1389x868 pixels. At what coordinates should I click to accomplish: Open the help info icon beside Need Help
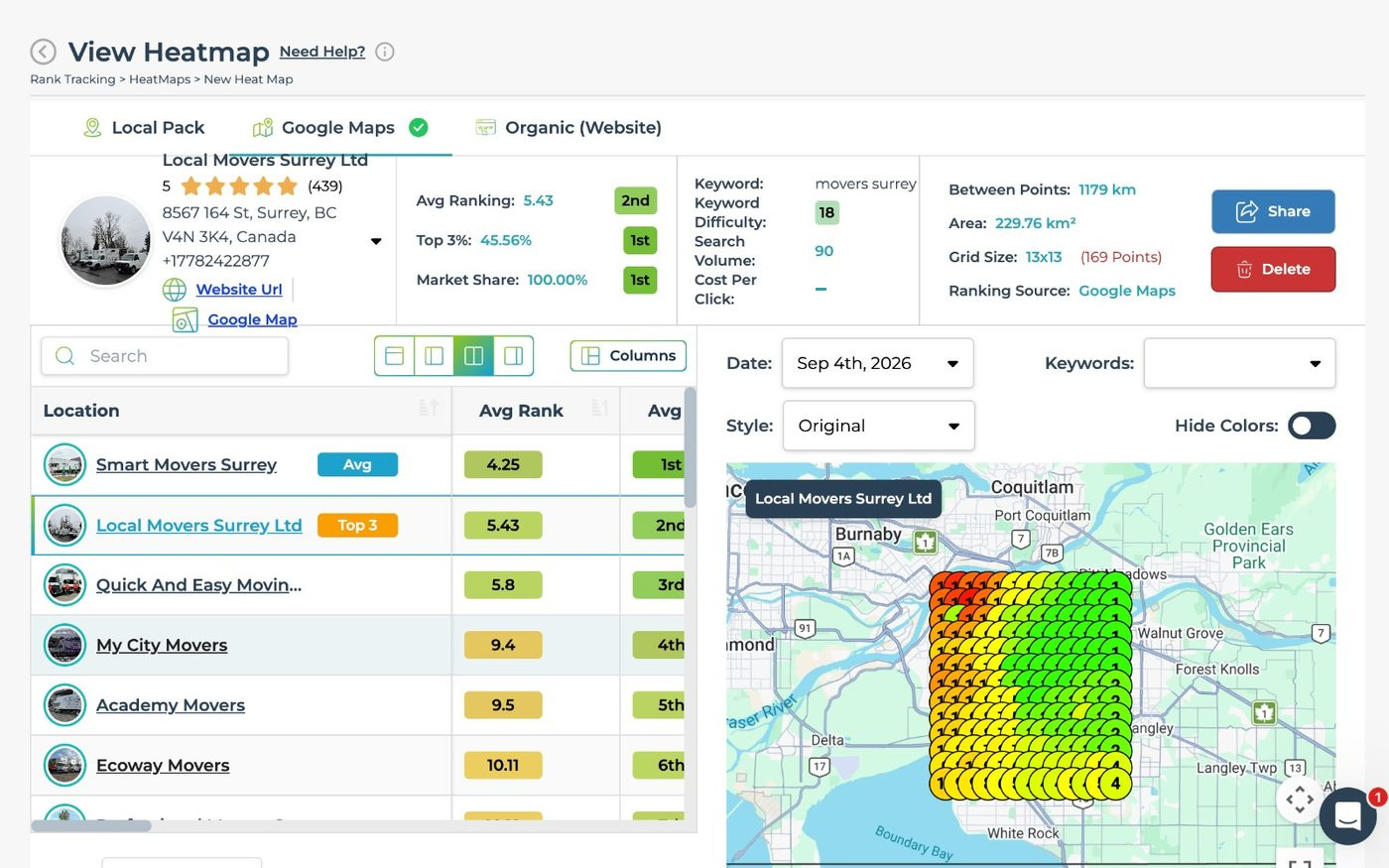pyautogui.click(x=385, y=52)
